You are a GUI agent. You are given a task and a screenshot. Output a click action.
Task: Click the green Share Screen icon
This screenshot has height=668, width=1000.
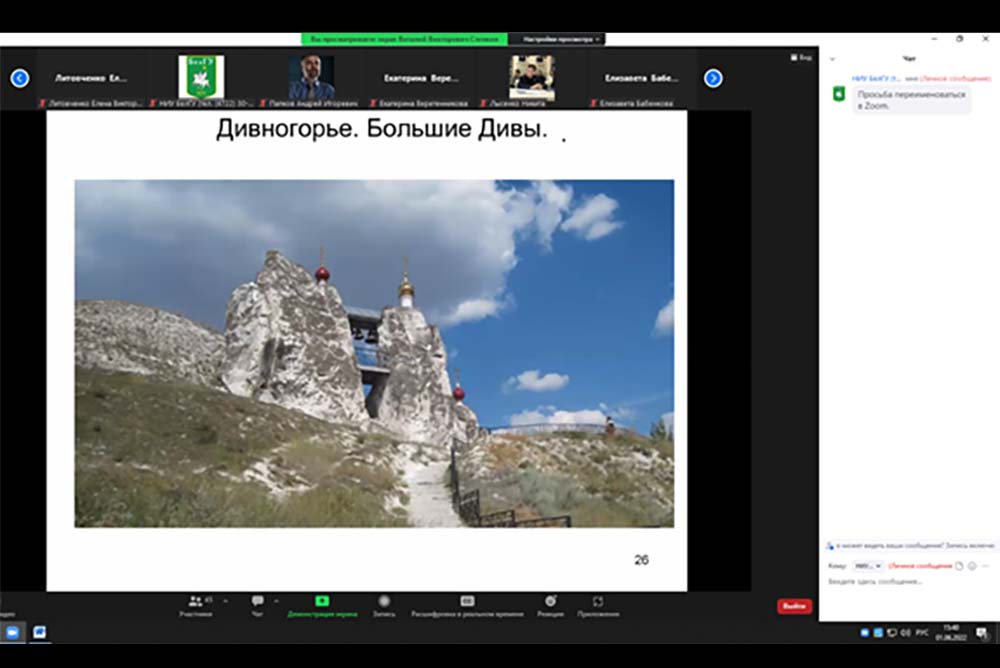point(322,602)
